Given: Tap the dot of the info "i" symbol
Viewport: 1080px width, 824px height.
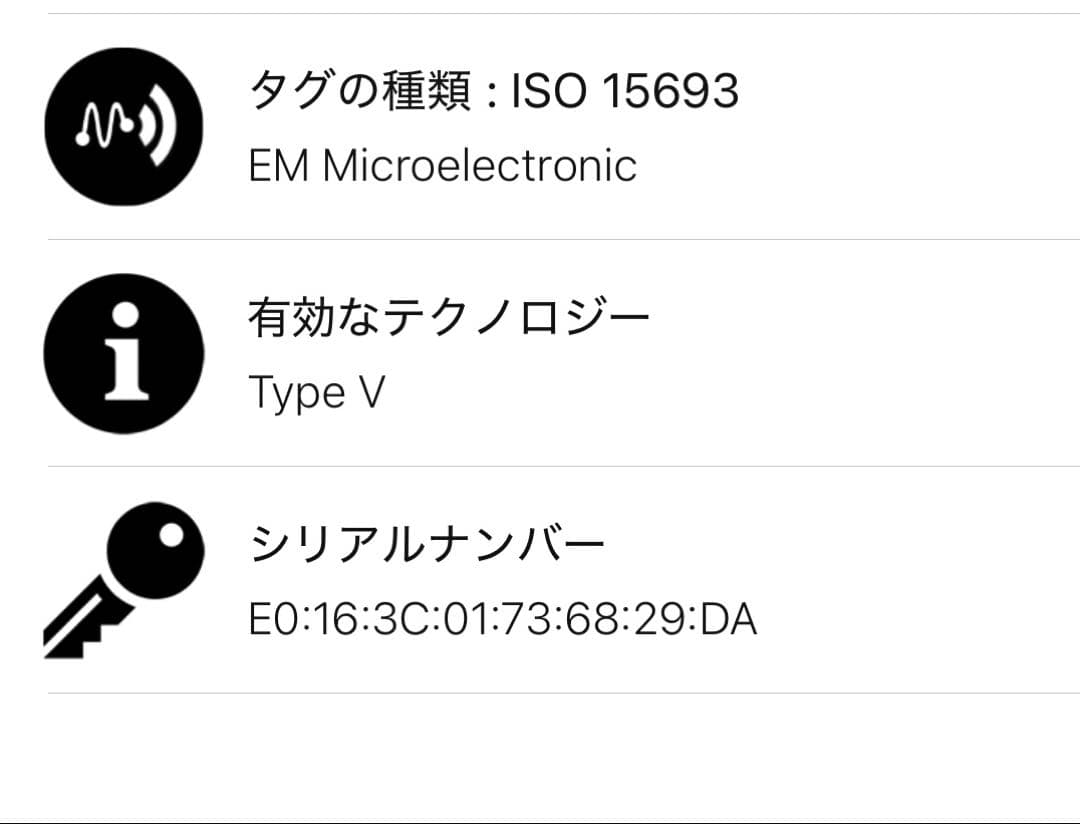Looking at the screenshot, I should 125,315.
